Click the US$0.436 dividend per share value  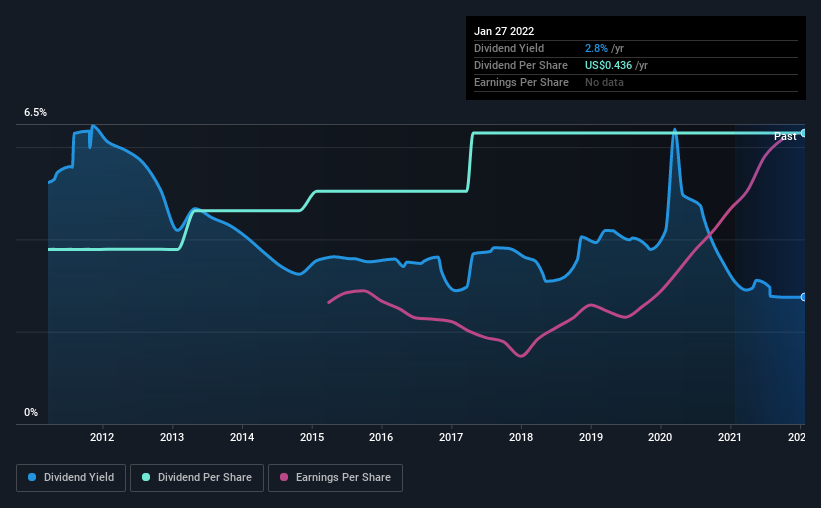[x=608, y=65]
